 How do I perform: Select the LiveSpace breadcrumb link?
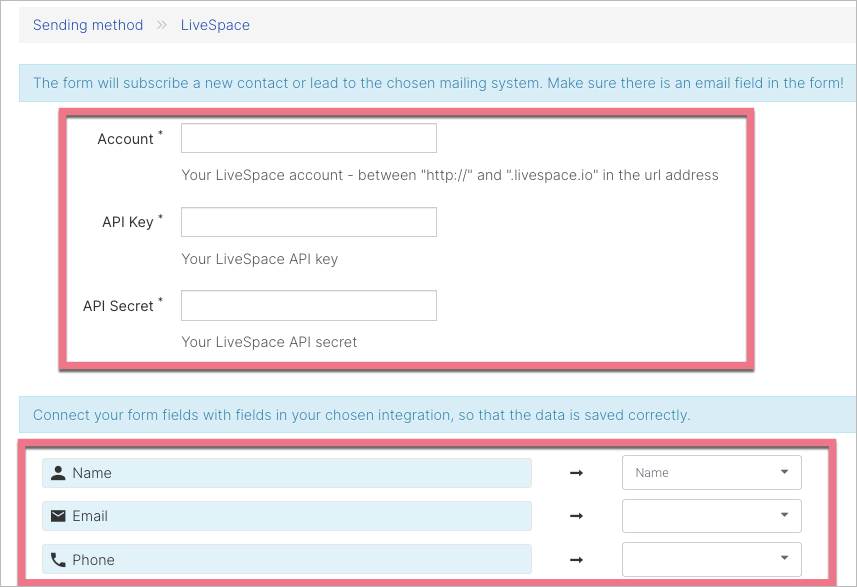[x=215, y=25]
